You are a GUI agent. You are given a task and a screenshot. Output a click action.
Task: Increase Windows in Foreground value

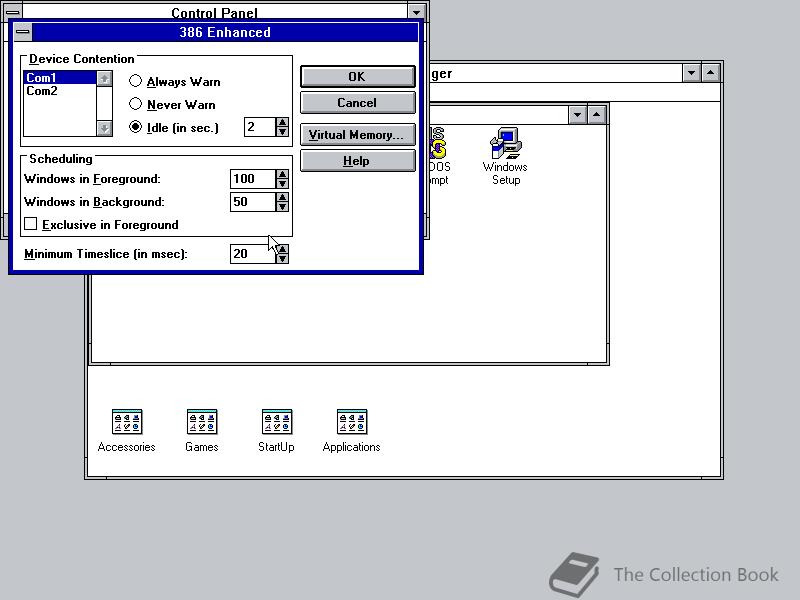click(x=282, y=174)
